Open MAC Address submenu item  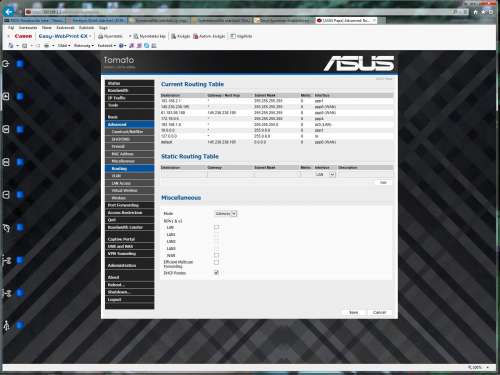[130, 154]
